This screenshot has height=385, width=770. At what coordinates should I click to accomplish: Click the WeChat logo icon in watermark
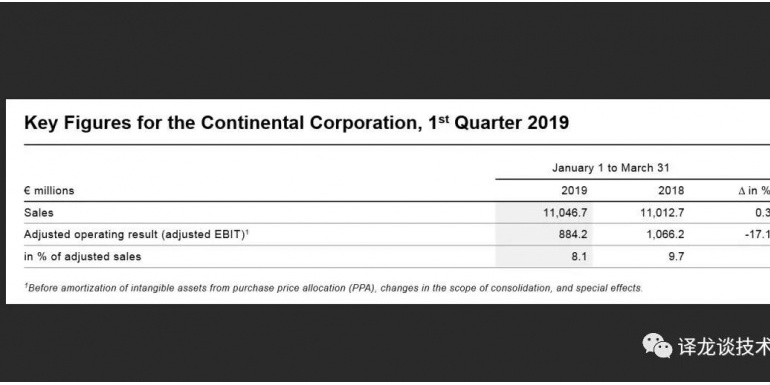[x=657, y=346]
